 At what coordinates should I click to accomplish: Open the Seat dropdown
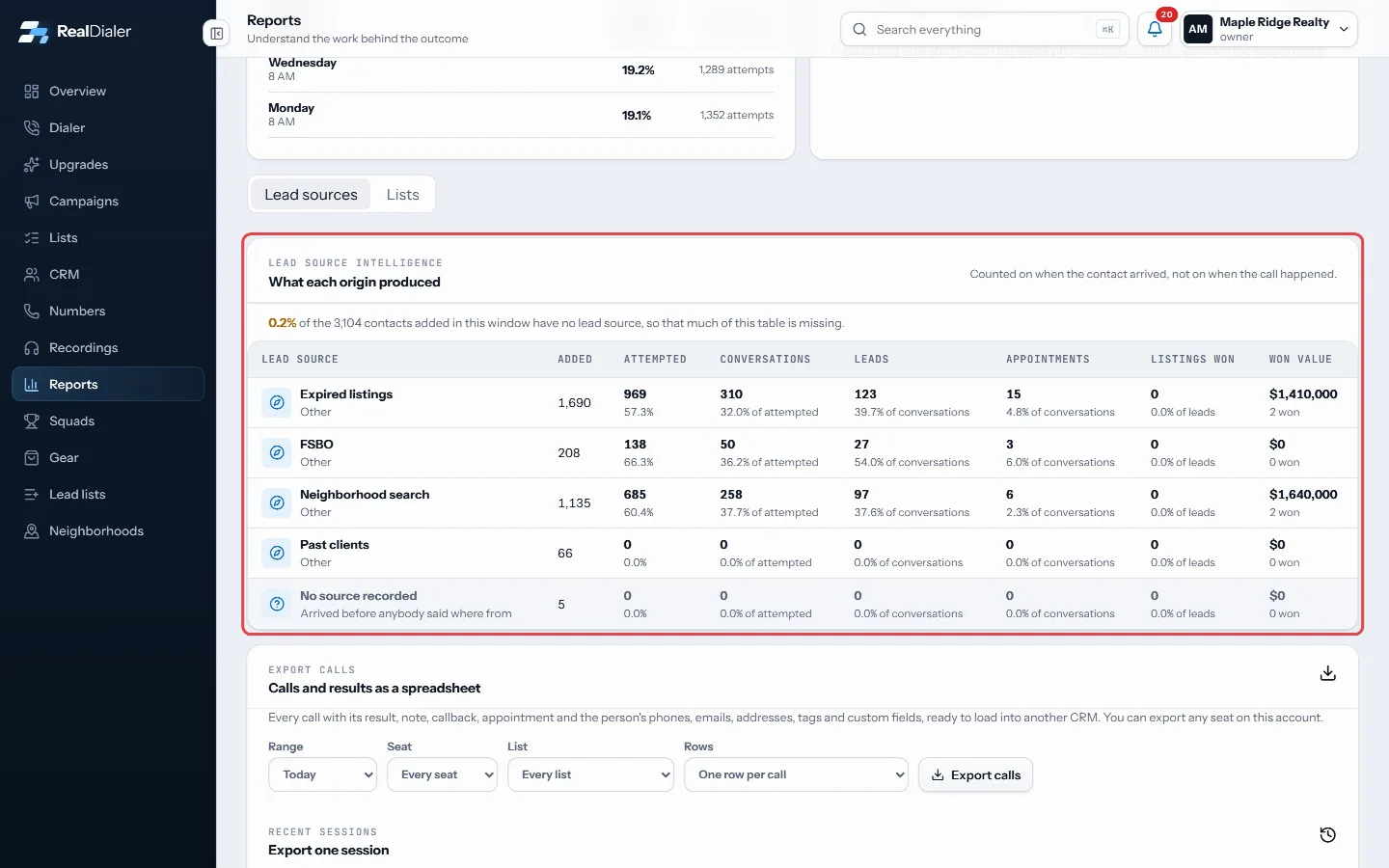442,774
